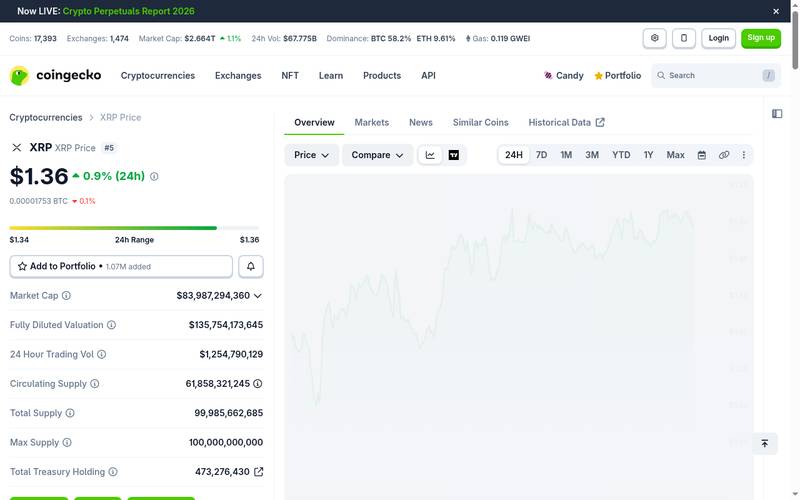Open the Compare dropdown

pyautogui.click(x=377, y=155)
